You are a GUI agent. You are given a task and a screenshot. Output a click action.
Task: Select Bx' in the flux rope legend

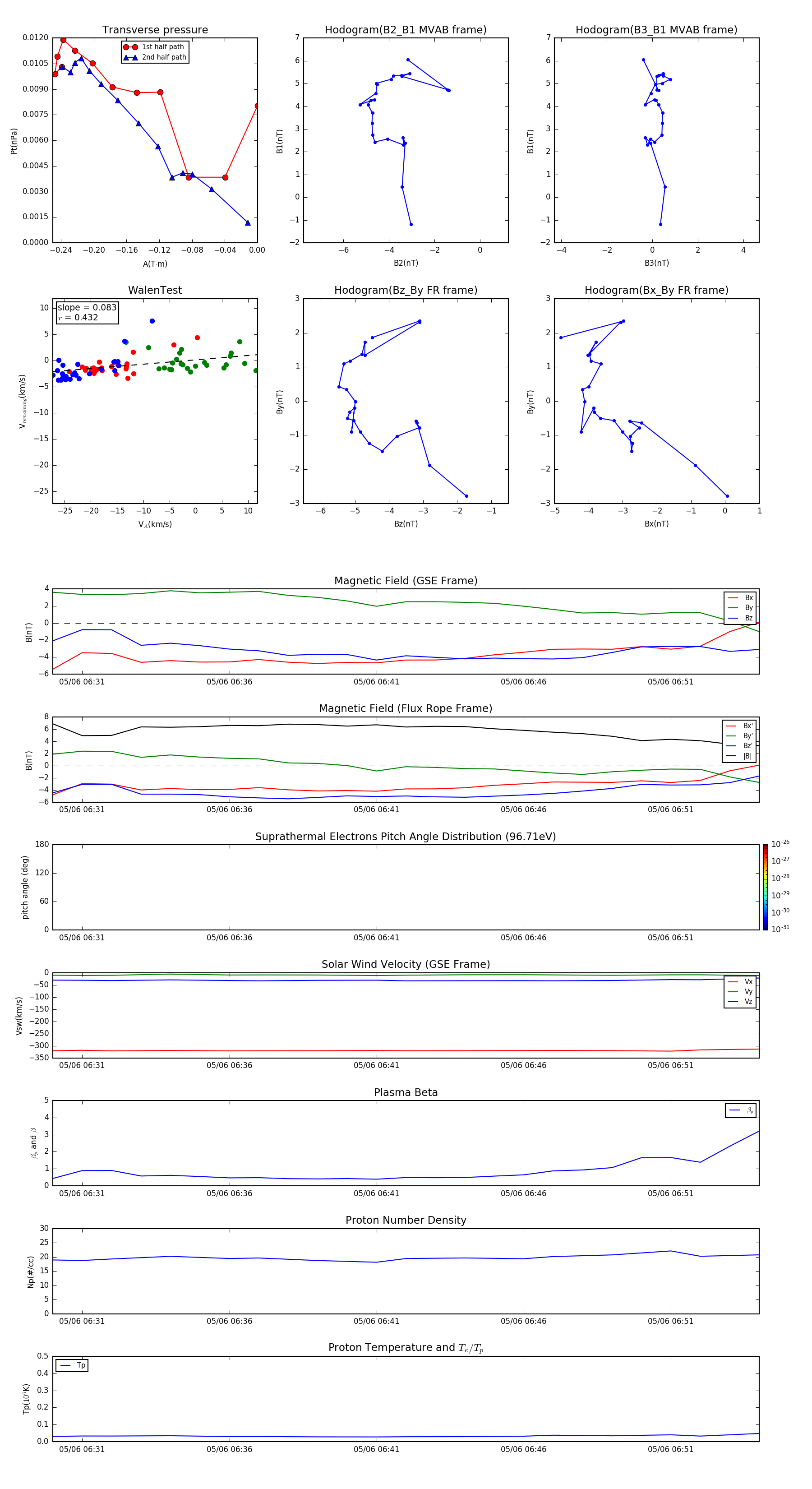coord(740,726)
